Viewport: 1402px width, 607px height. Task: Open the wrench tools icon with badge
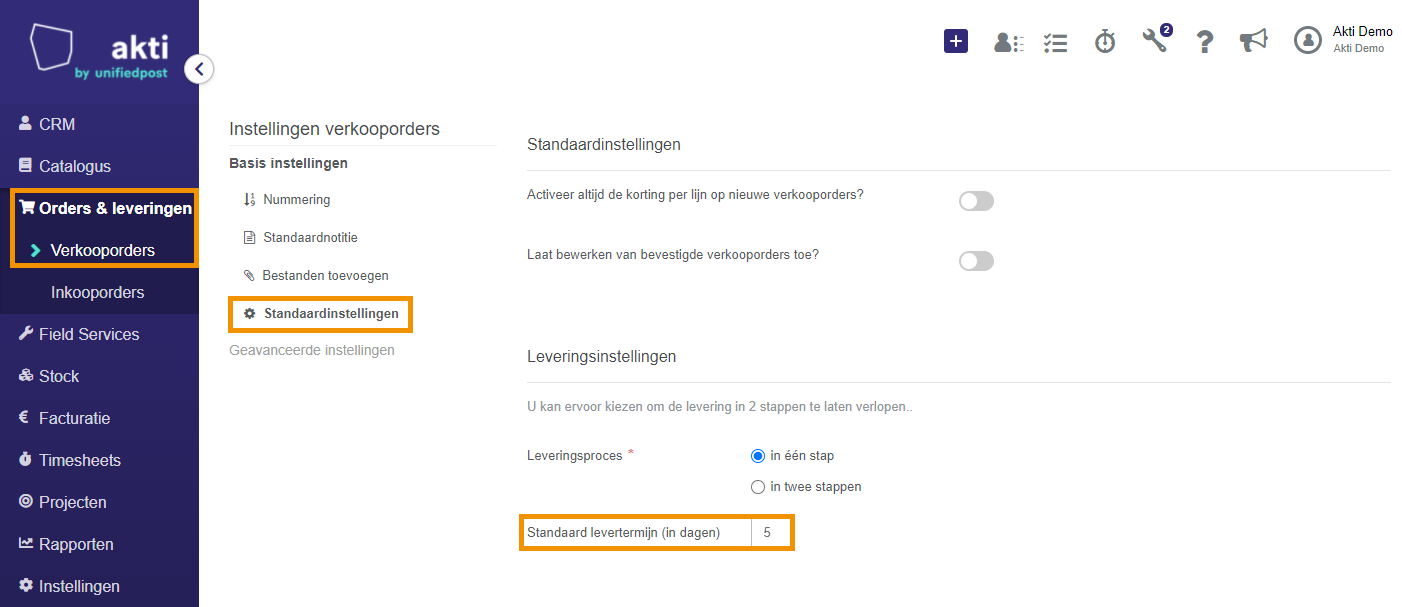(1156, 39)
